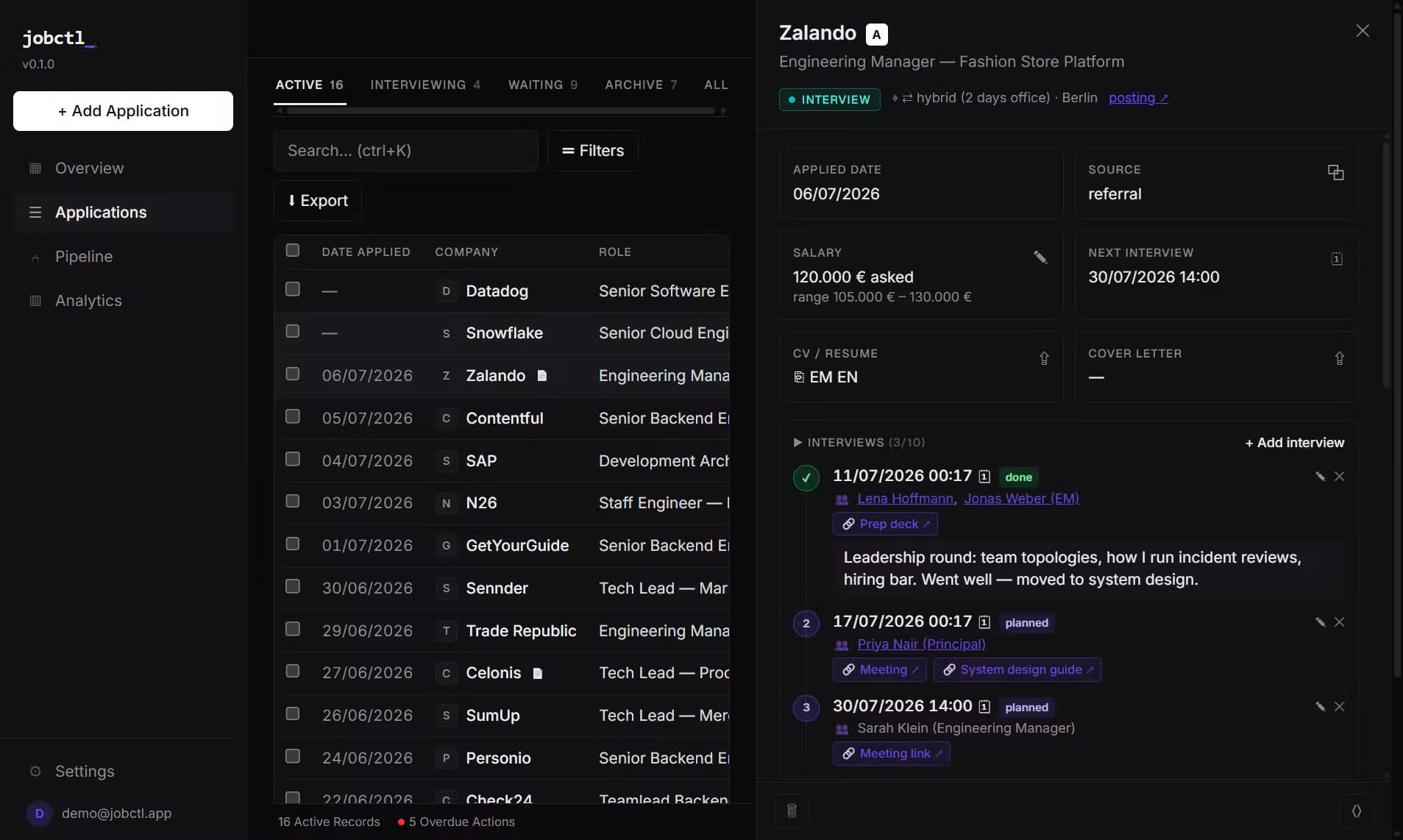The height and width of the screenshot is (840, 1403).
Task: Check the SAP row checkbox
Action: point(293,459)
